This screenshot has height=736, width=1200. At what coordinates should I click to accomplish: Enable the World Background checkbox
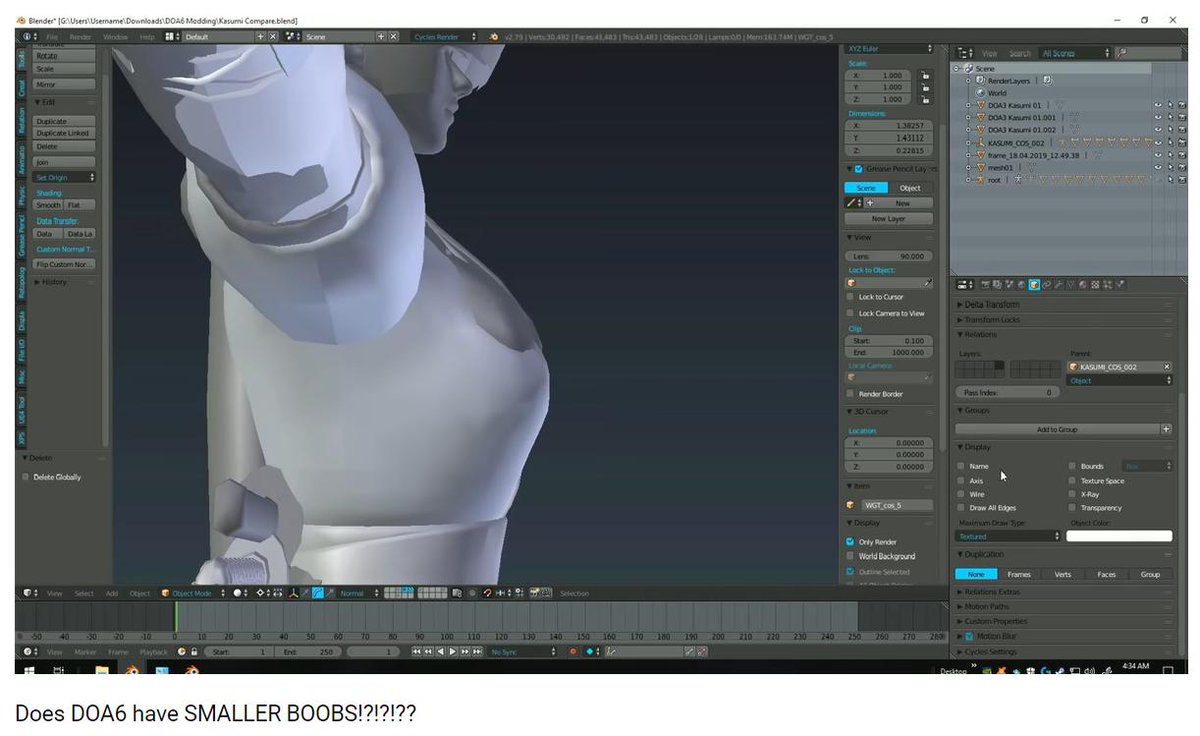[850, 556]
